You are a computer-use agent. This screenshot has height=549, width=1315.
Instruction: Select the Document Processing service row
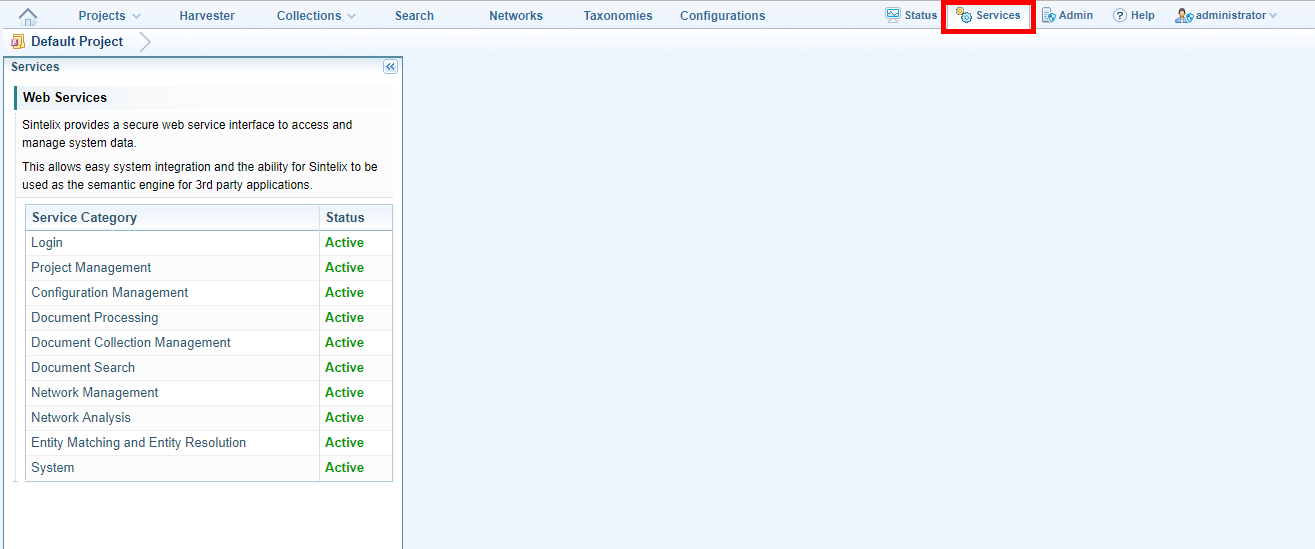click(94, 318)
